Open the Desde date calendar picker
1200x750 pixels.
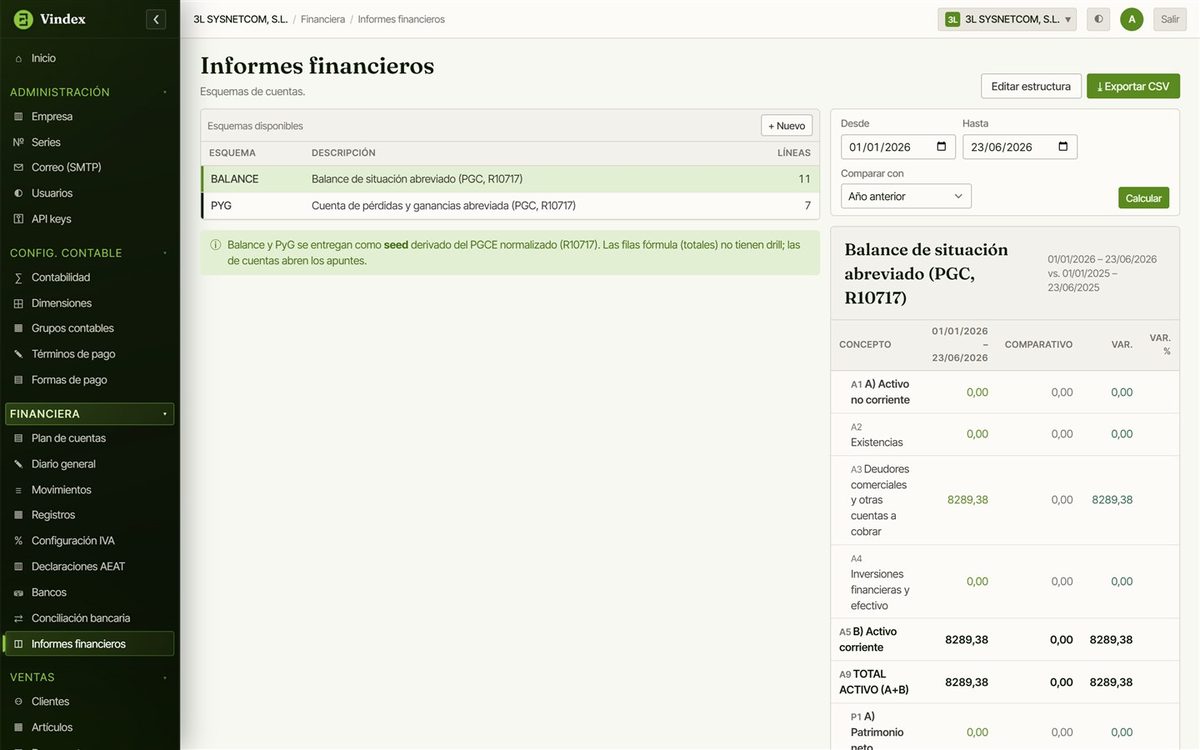[941, 147]
